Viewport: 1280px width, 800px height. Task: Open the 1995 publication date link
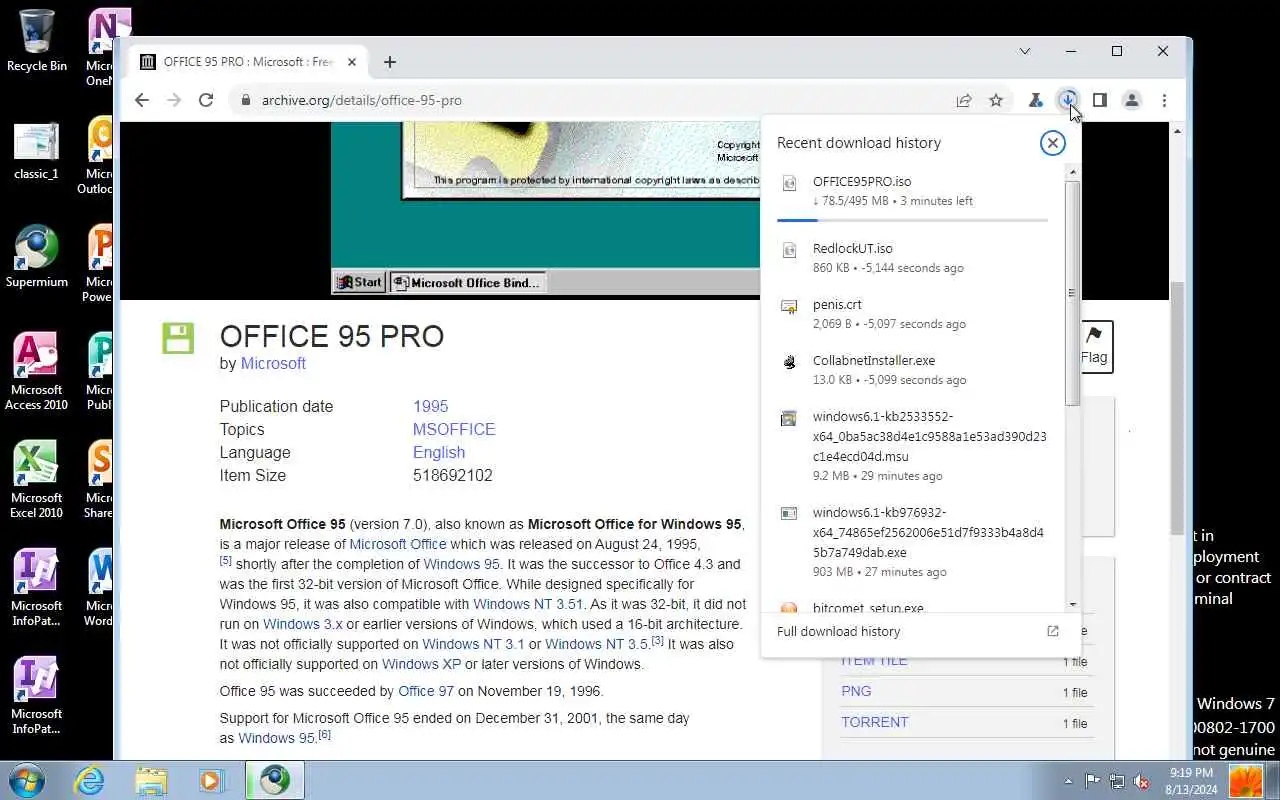pos(430,407)
